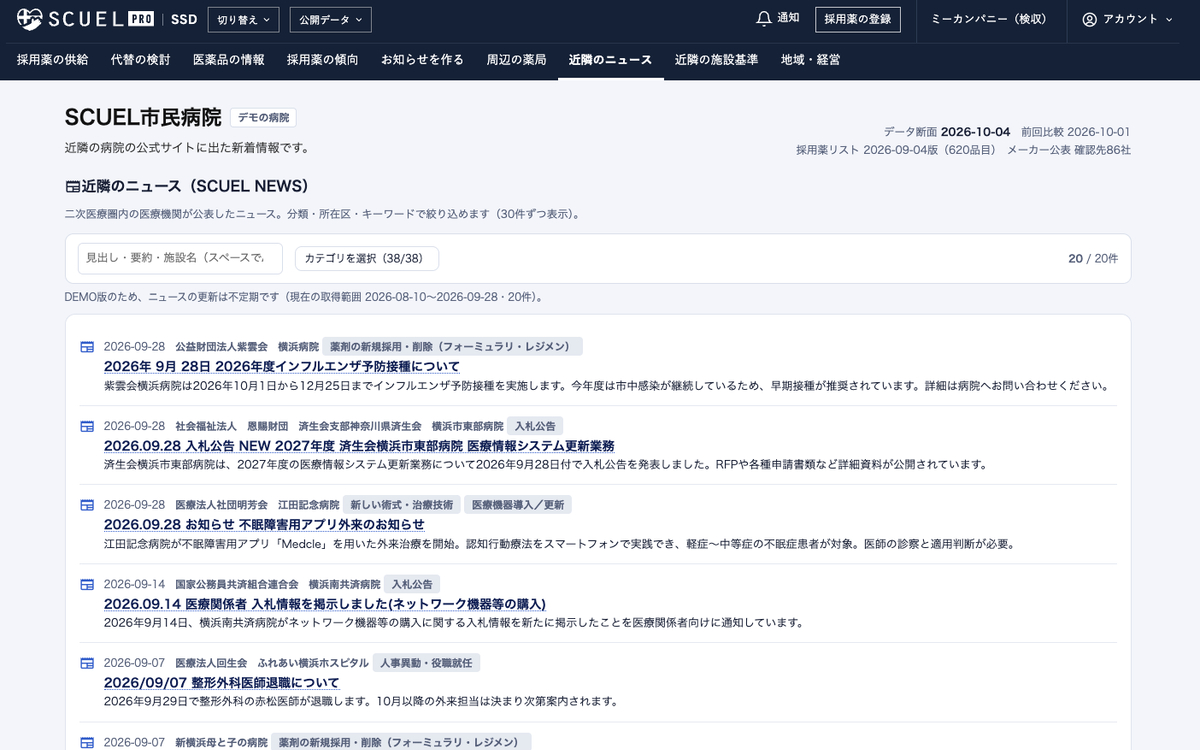Open the 公開データ dropdown
Image resolution: width=1200 pixels, height=750 pixels.
coord(330,19)
